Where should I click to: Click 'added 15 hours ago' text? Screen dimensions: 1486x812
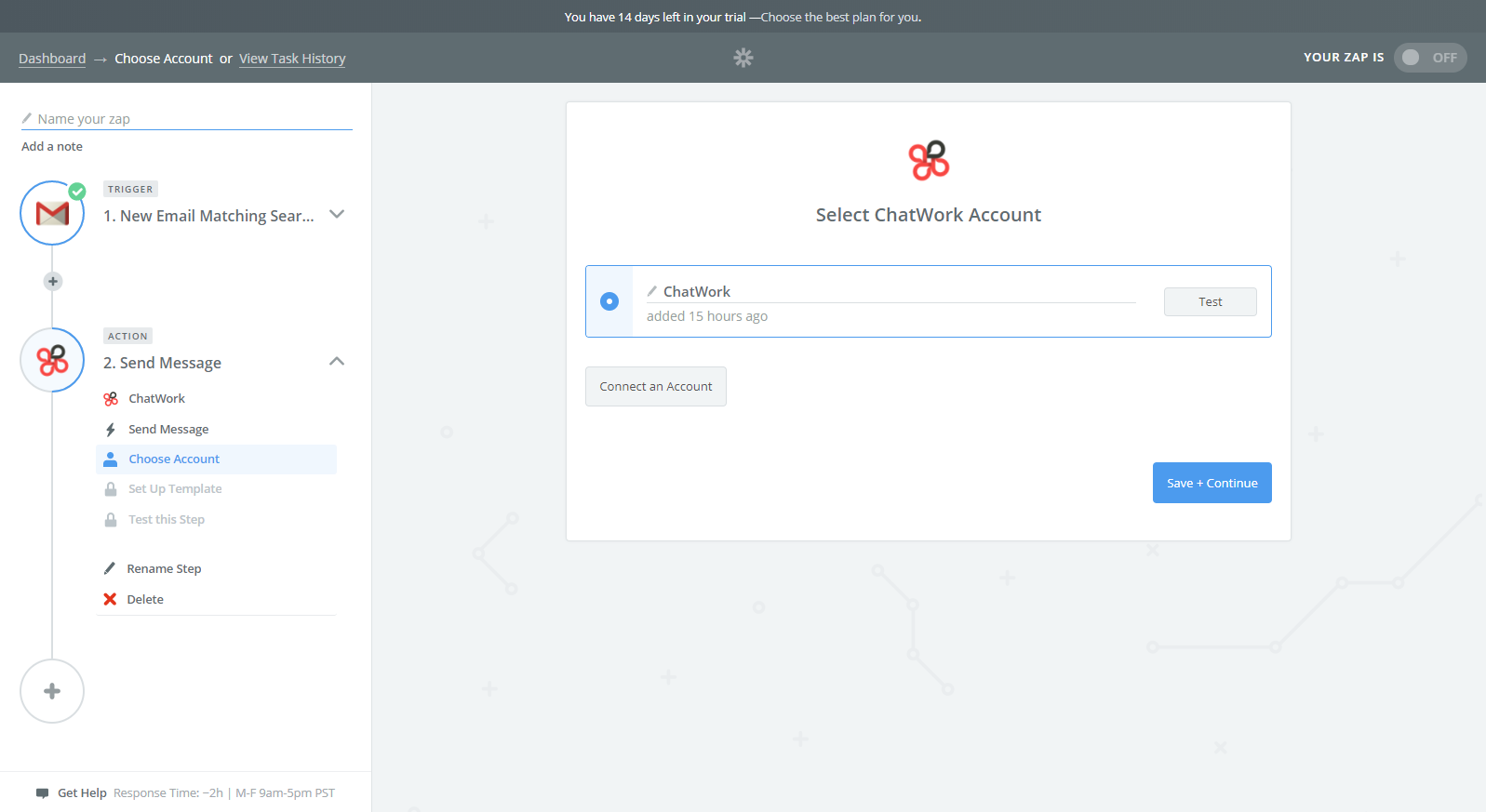click(x=707, y=316)
